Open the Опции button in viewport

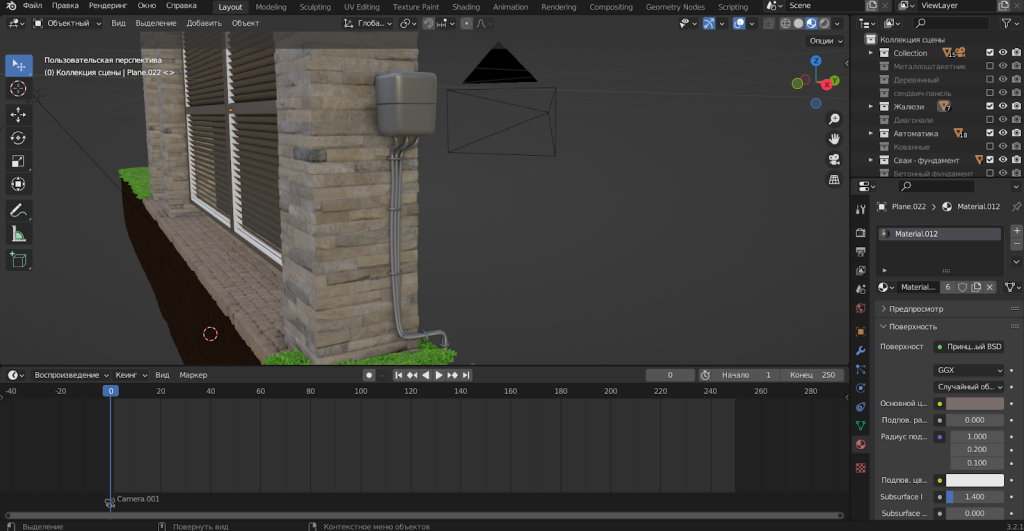(x=825, y=40)
